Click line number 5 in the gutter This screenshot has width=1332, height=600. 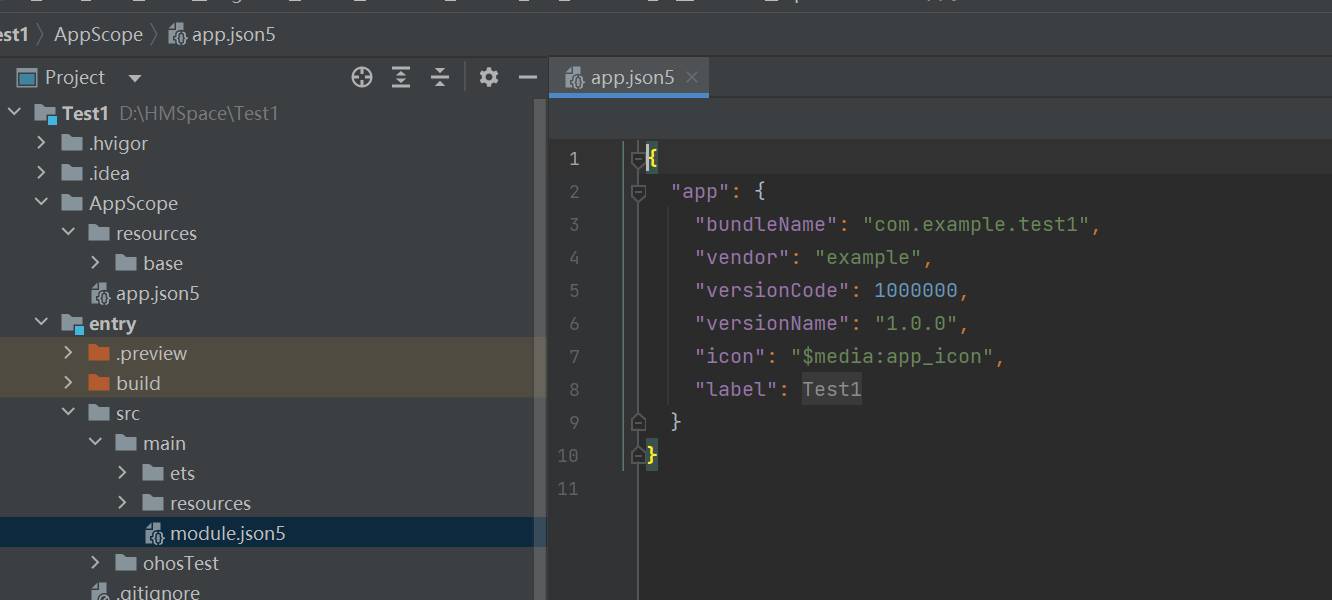coord(574,291)
